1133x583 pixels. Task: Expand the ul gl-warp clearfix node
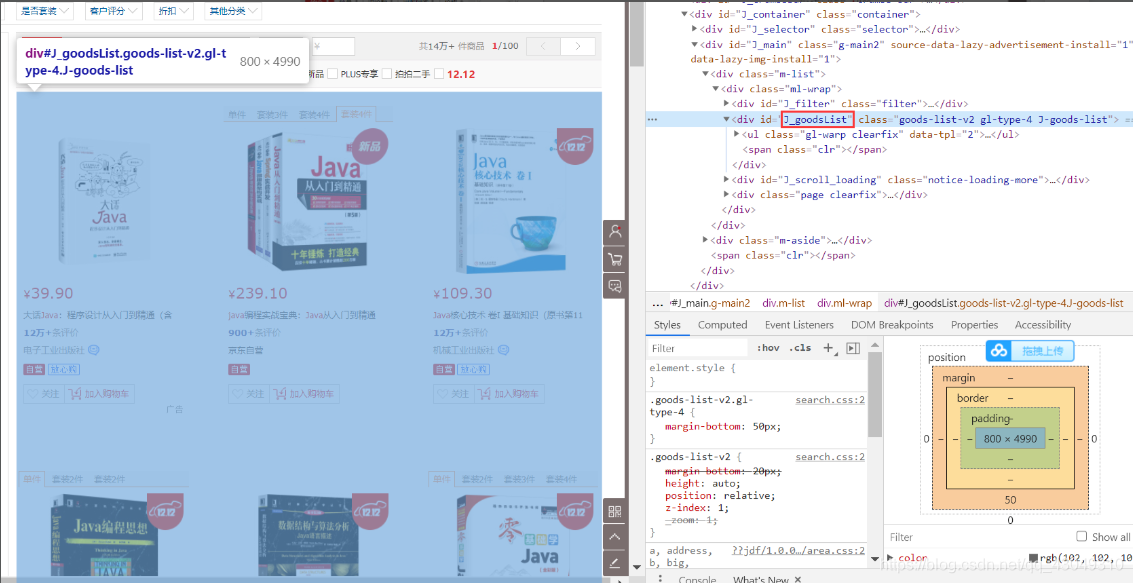coord(736,134)
